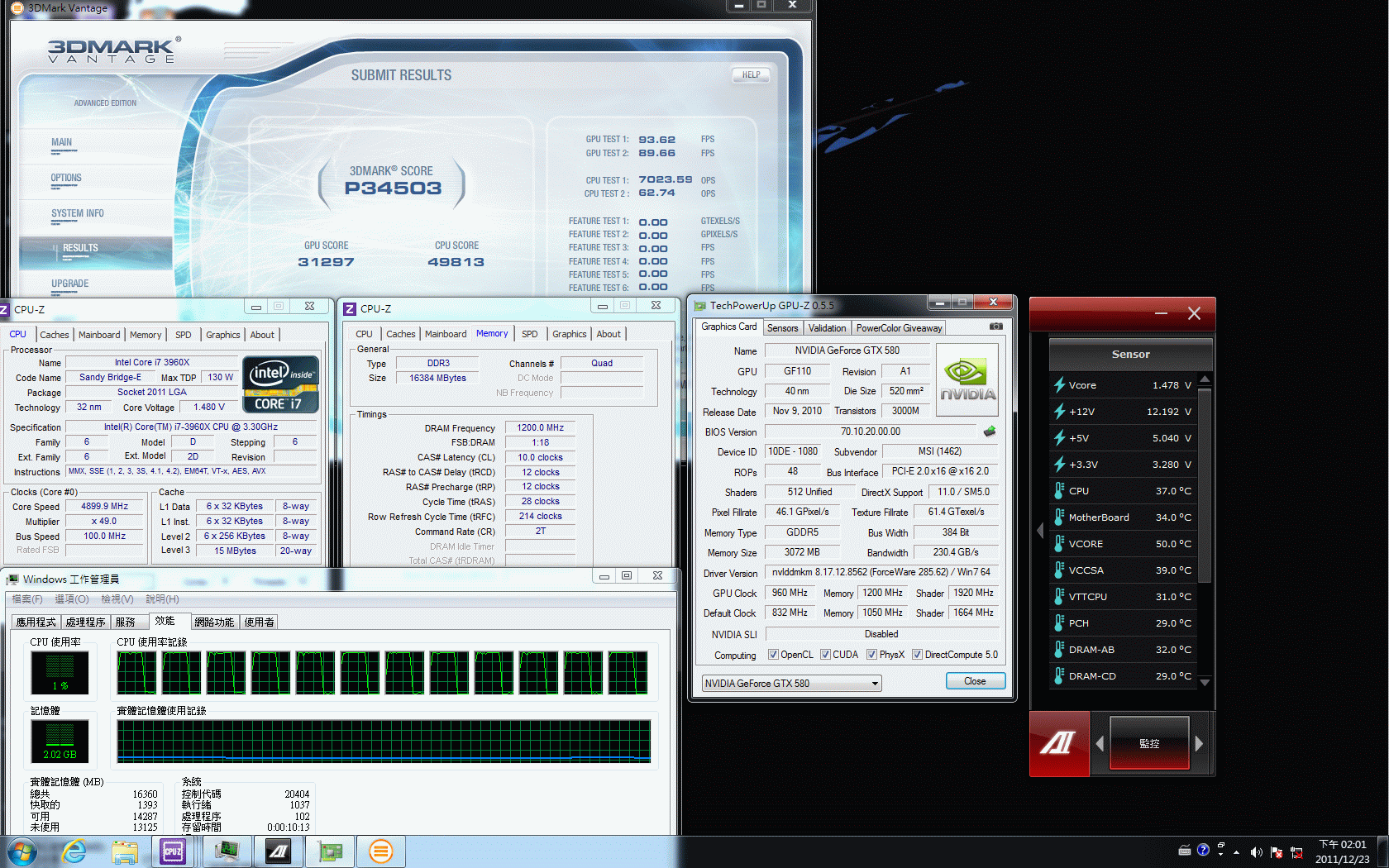The height and width of the screenshot is (868, 1389).
Task: Toggle OpenCL checkbox in GPU-Z
Action: tap(773, 655)
